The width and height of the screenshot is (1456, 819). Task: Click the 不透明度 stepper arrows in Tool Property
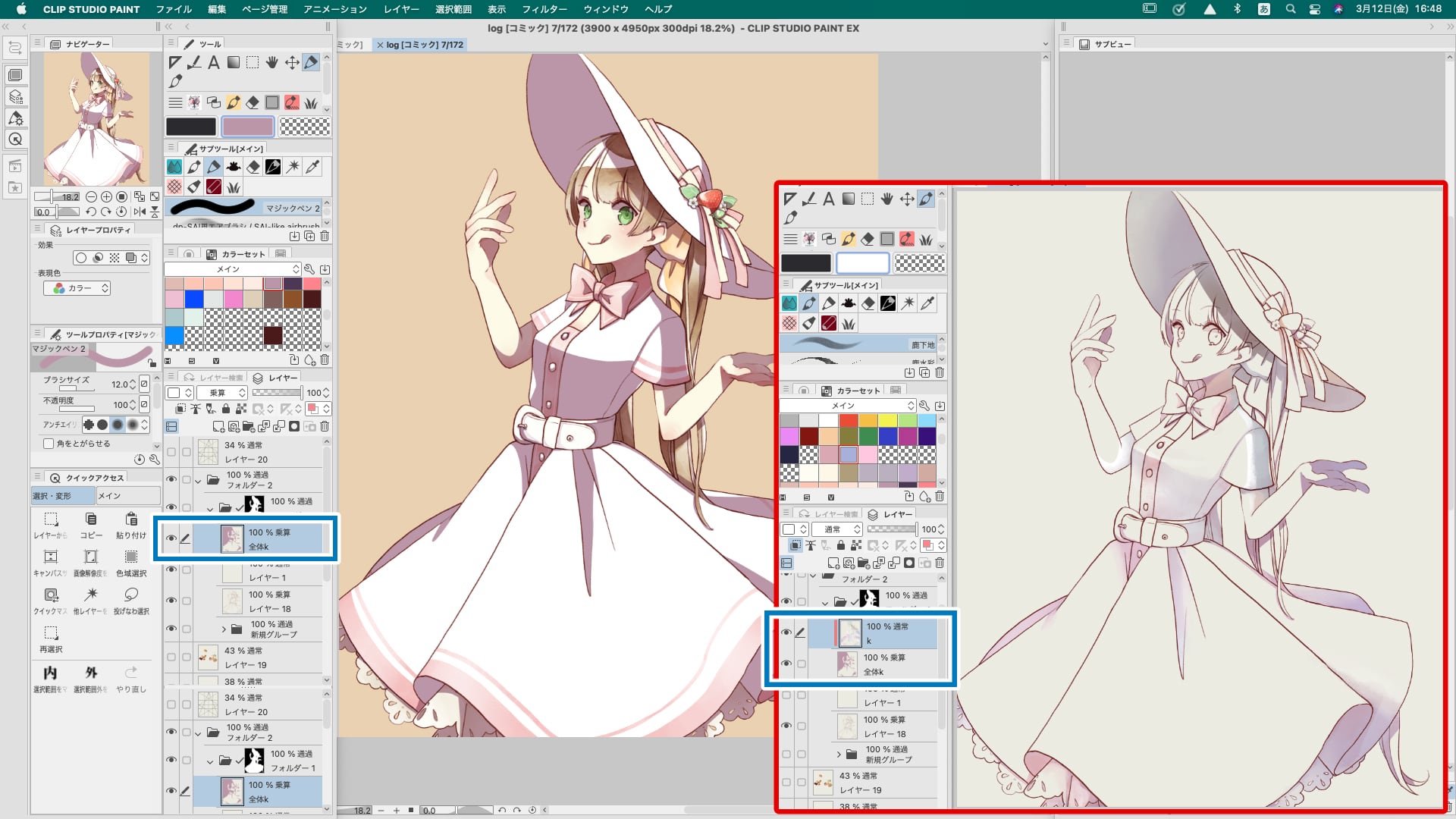(x=133, y=405)
